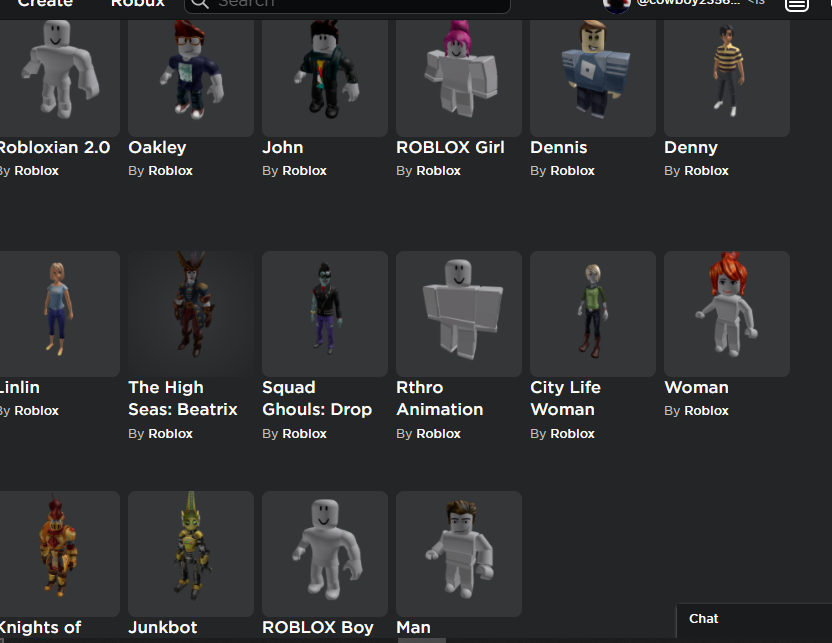
Task: Click the search magnifier icon
Action: click(200, 3)
